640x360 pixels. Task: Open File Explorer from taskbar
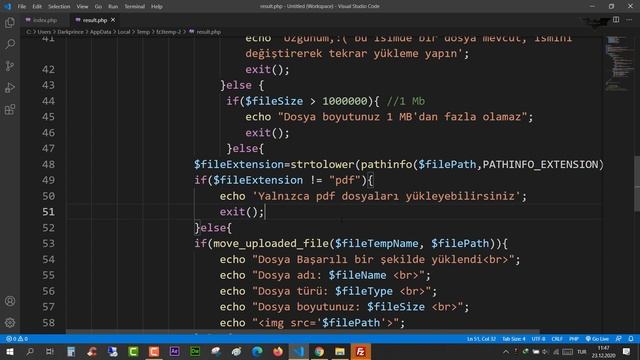(340, 351)
